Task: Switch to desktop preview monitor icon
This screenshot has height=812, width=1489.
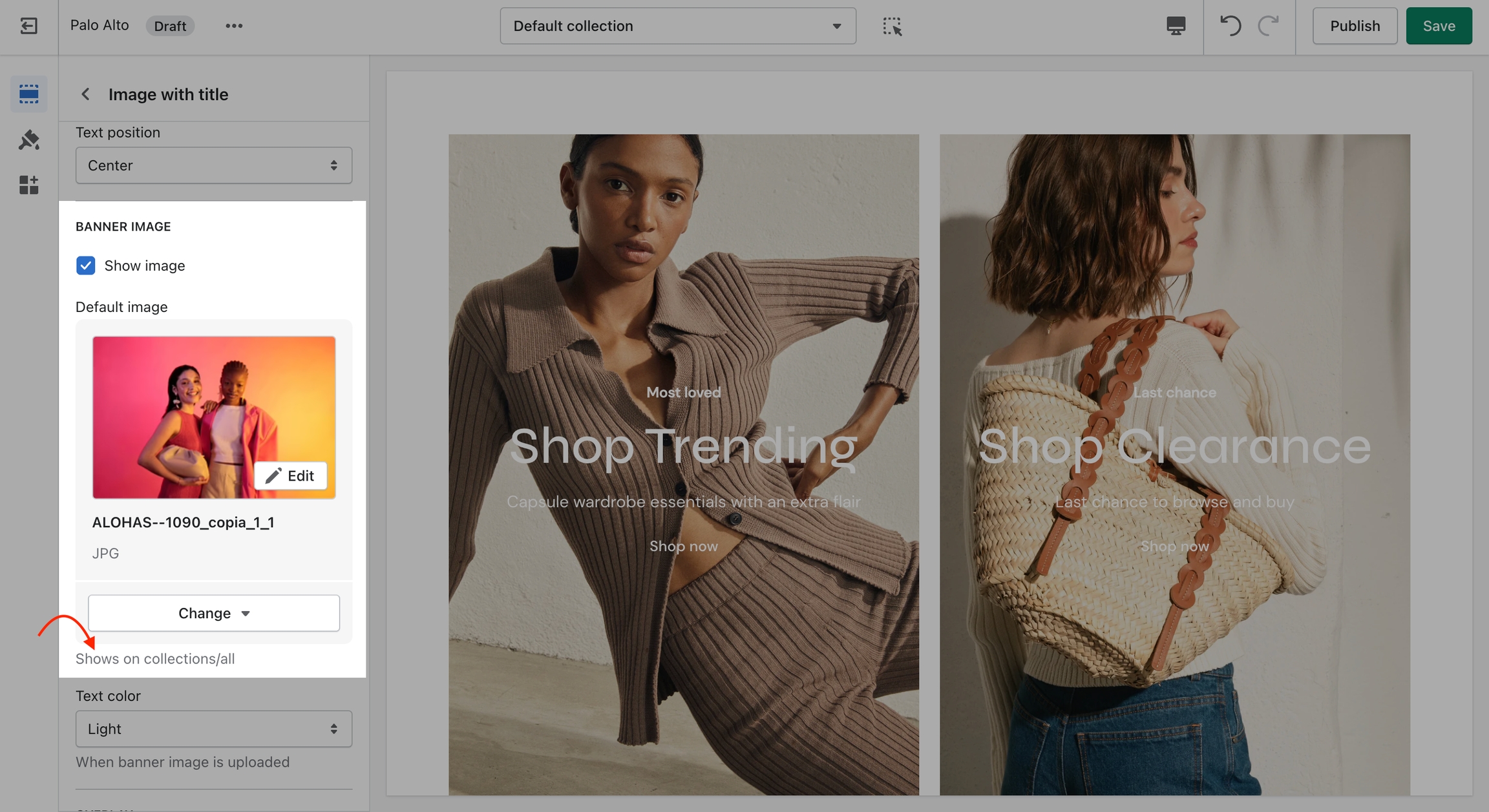Action: point(1176,26)
